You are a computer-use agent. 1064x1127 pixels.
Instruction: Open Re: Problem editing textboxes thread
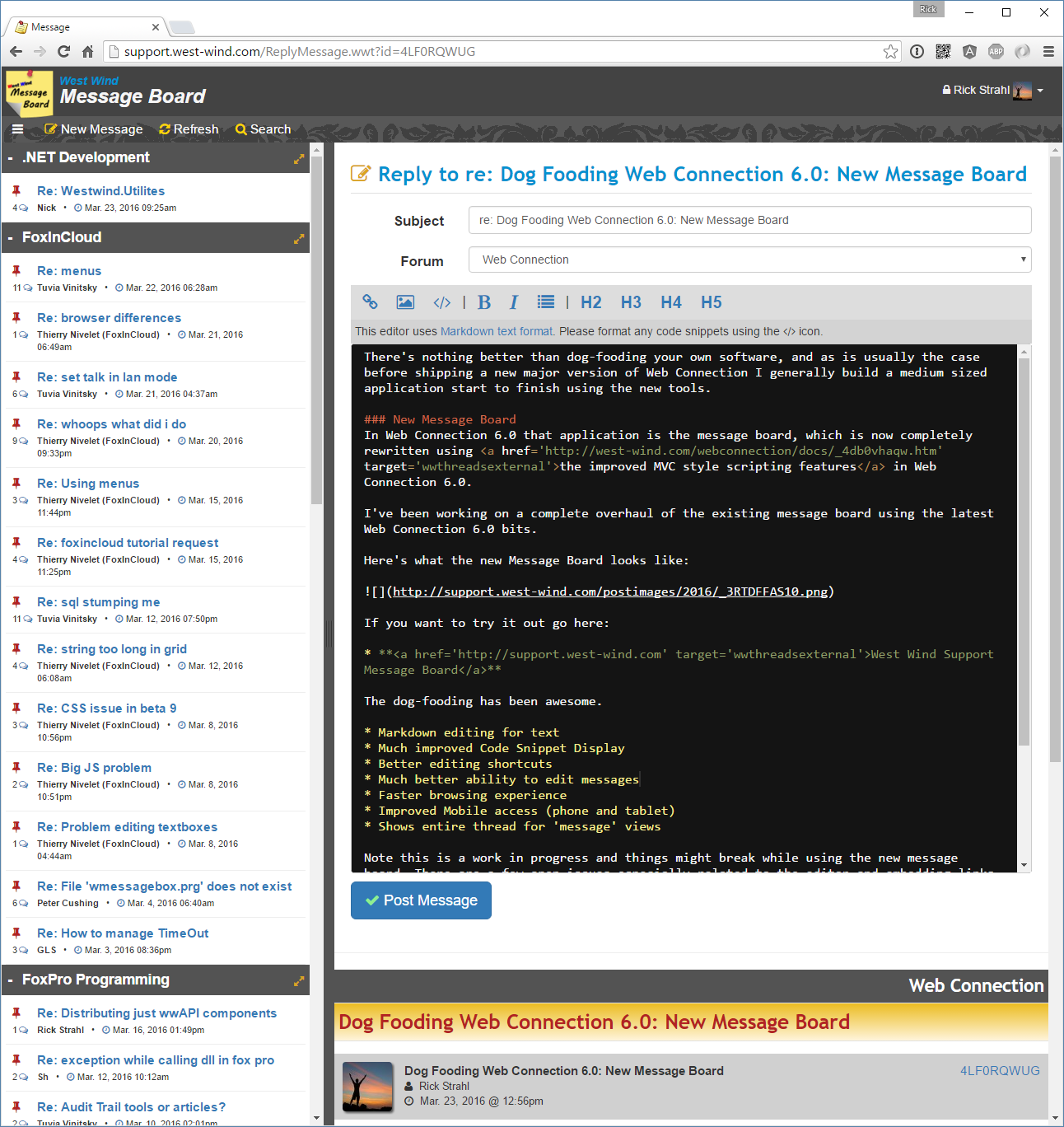pyautogui.click(x=127, y=827)
